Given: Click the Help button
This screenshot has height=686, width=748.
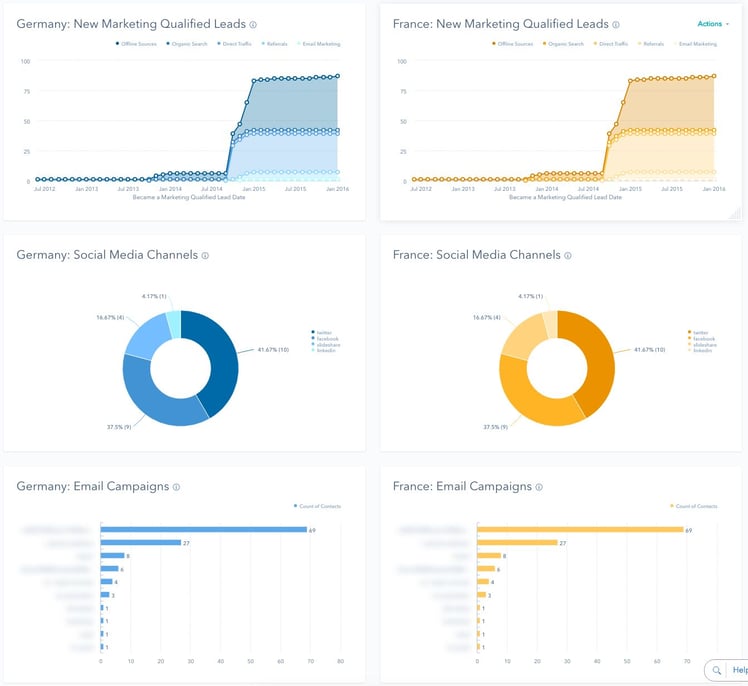Looking at the screenshot, I should (x=738, y=670).
